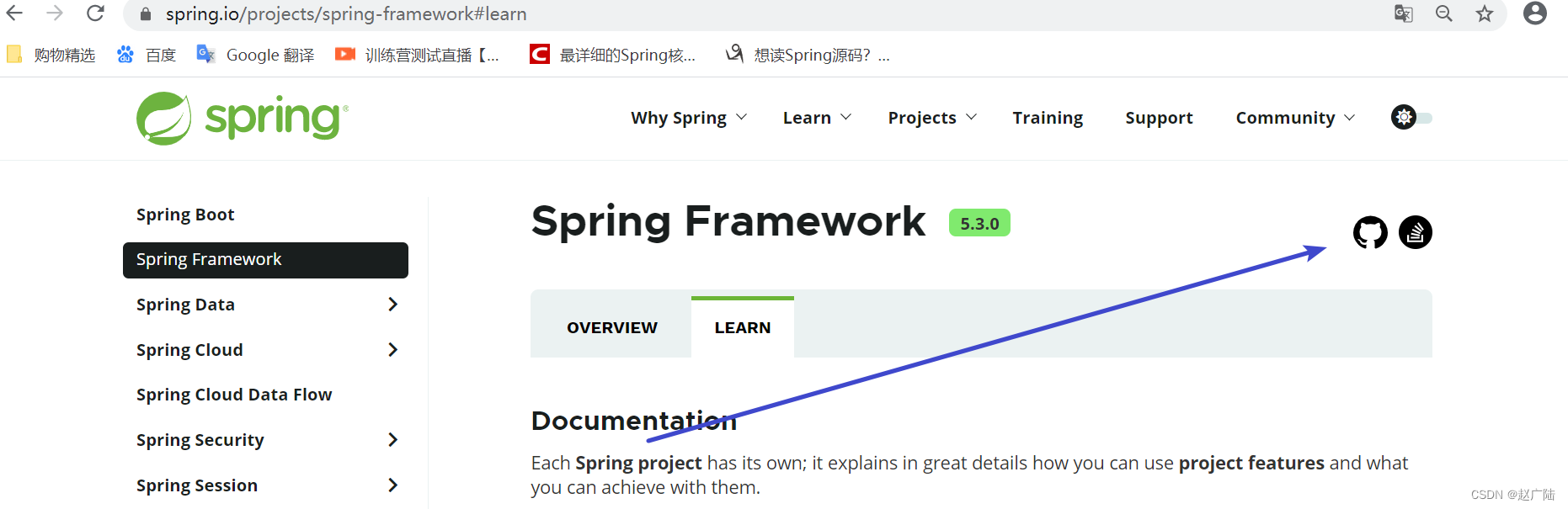Go forward with the browser forward arrow
The height and width of the screenshot is (509, 1568).
(x=55, y=13)
